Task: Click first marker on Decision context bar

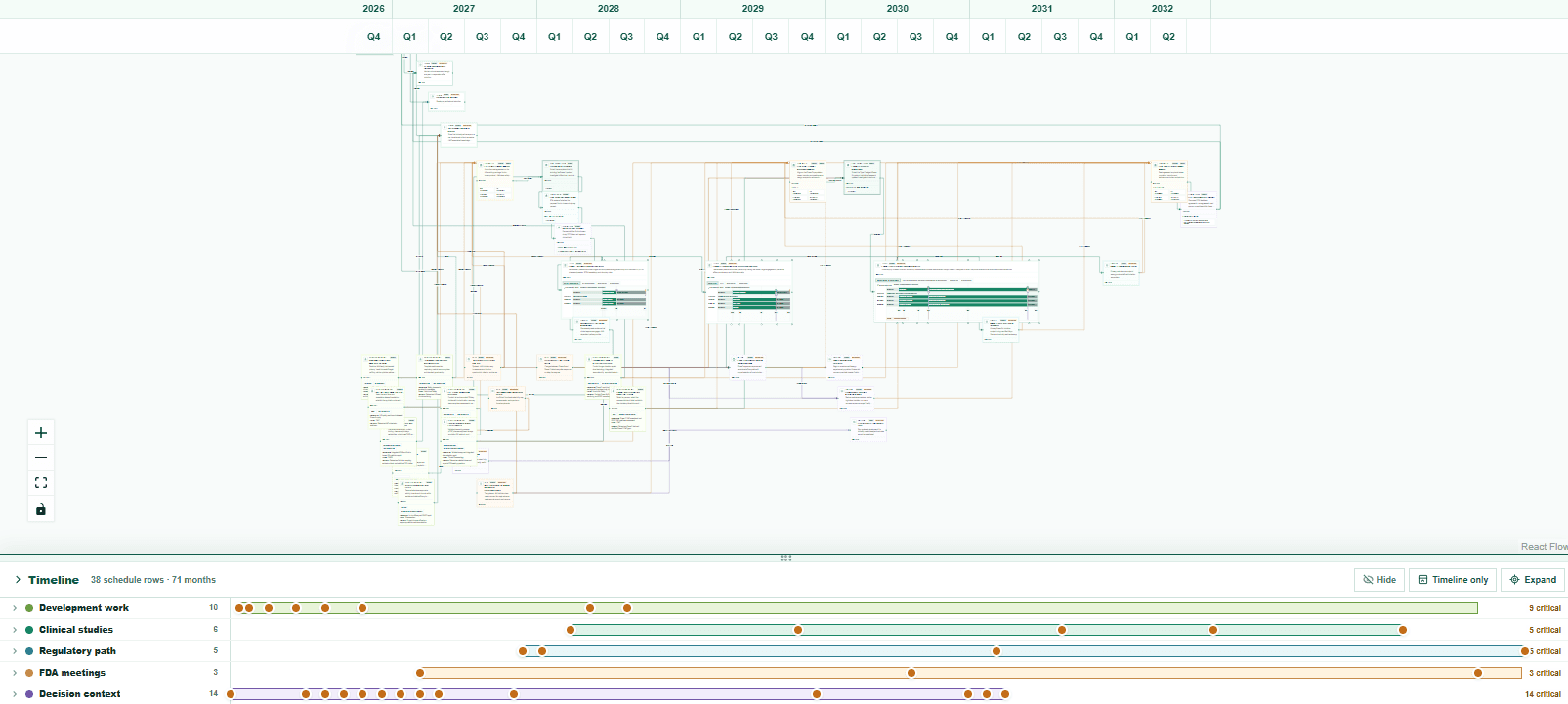Action: tap(231, 694)
